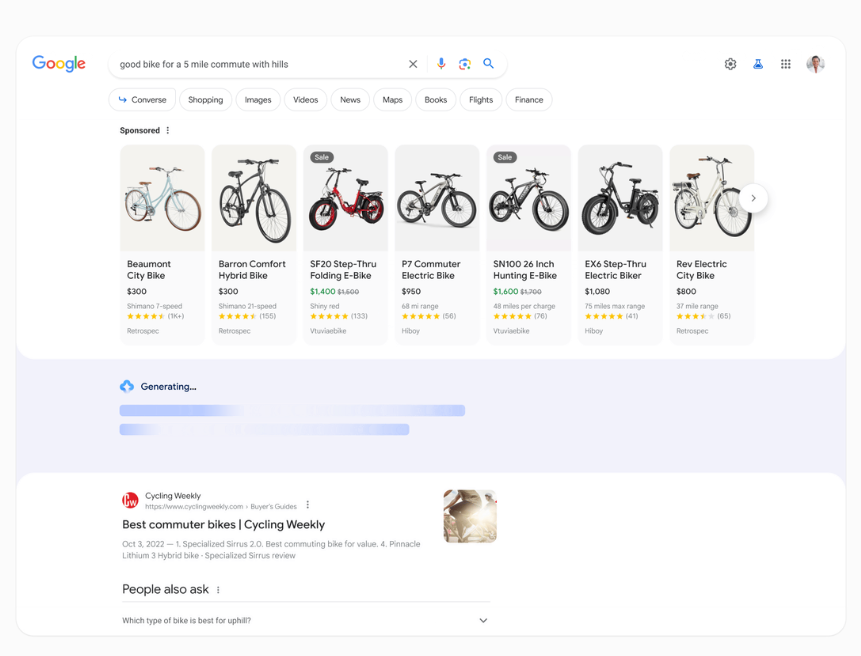The width and height of the screenshot is (861, 656).
Task: Click Hiboy seller under P7 Commuter
Action: (411, 331)
